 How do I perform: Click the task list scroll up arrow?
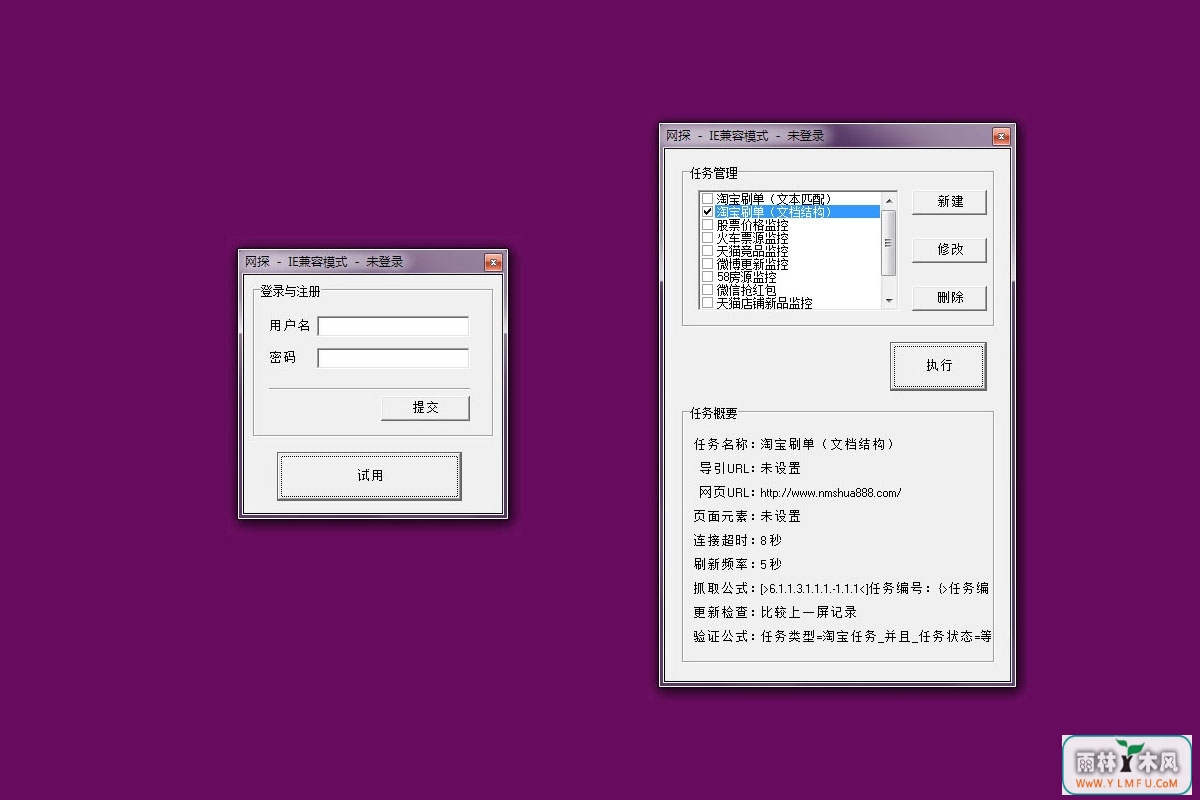888,199
